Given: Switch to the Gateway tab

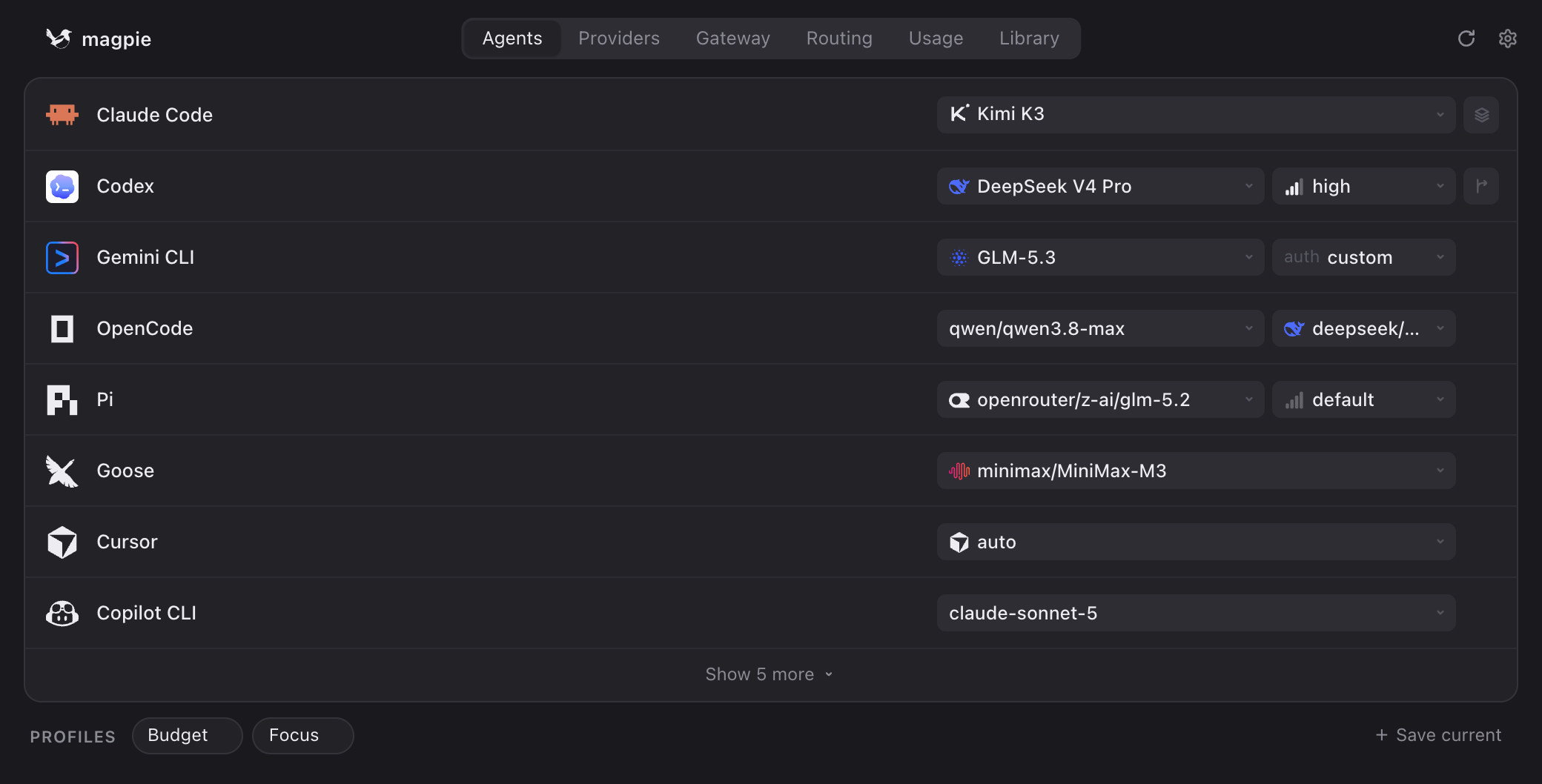Looking at the screenshot, I should [x=733, y=39].
